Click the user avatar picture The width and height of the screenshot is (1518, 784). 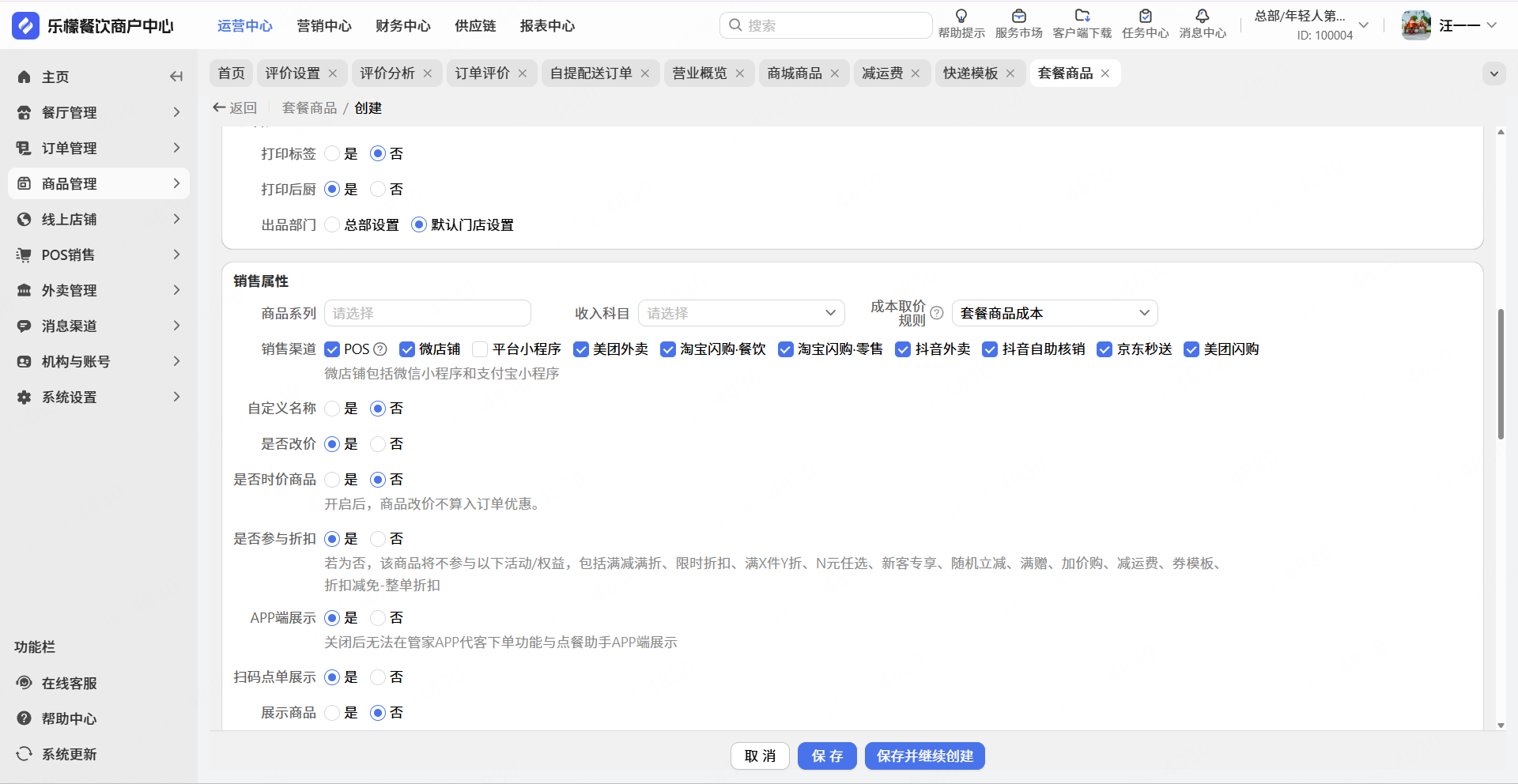pos(1416,25)
